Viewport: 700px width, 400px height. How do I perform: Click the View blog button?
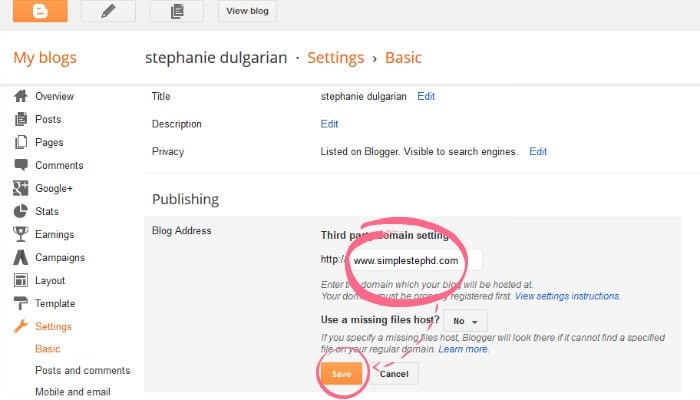(x=247, y=11)
